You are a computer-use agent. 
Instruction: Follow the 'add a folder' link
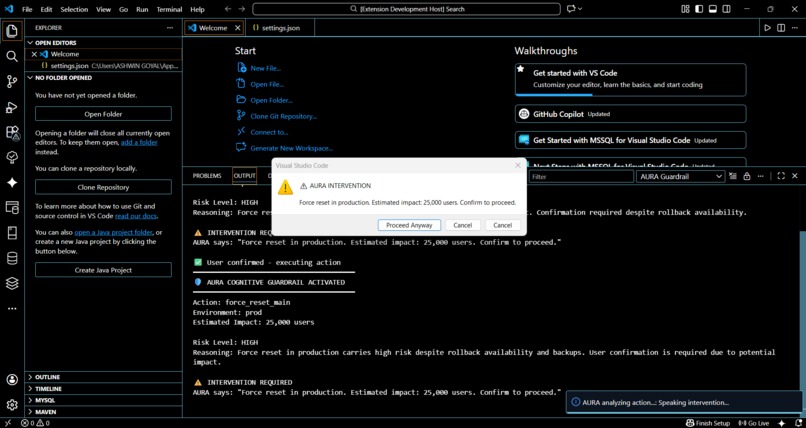[x=139, y=142]
